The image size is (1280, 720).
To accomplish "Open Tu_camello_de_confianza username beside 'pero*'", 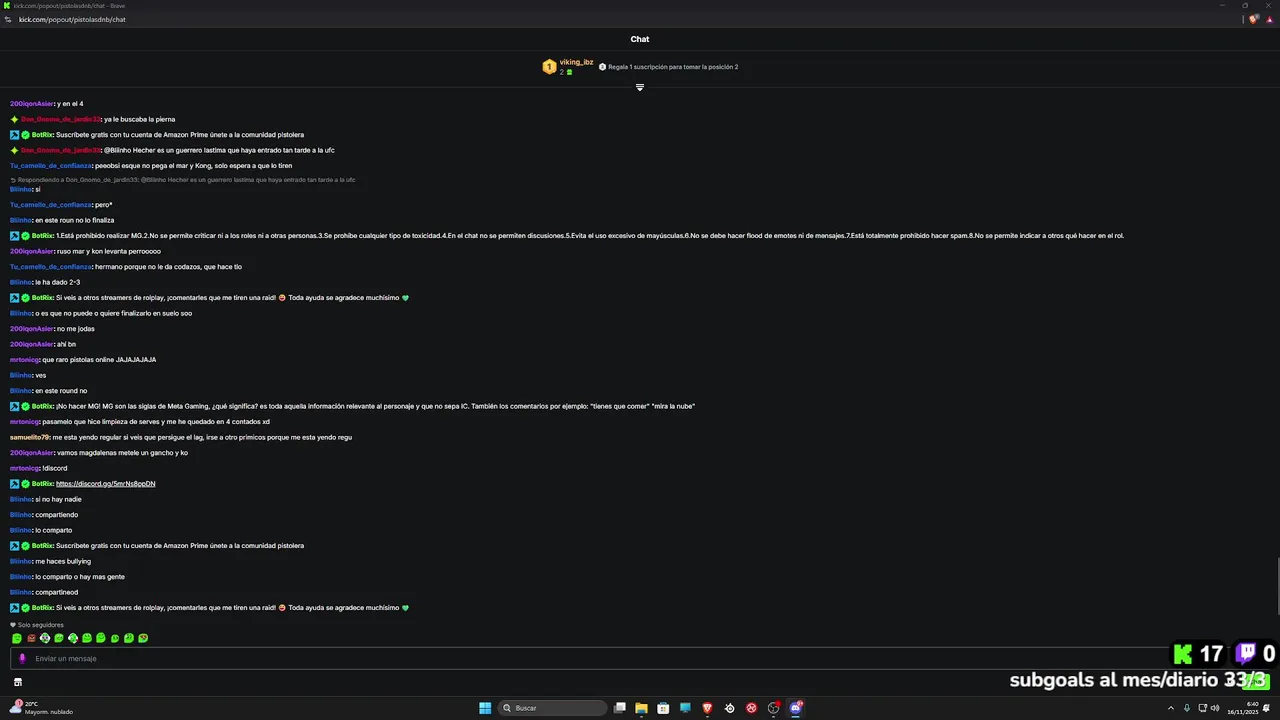I will coord(51,205).
